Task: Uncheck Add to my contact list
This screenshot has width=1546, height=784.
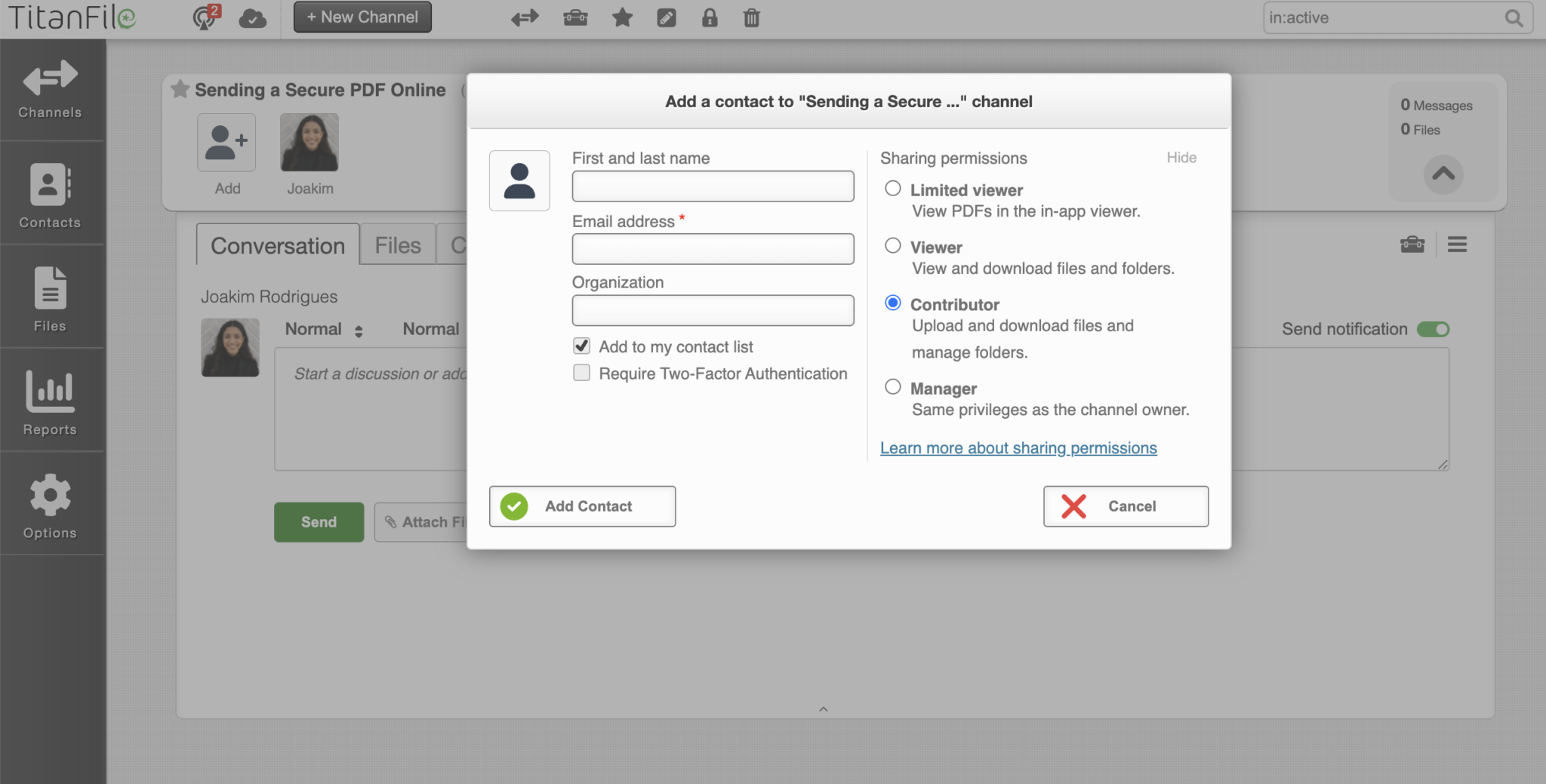Action: tap(581, 346)
